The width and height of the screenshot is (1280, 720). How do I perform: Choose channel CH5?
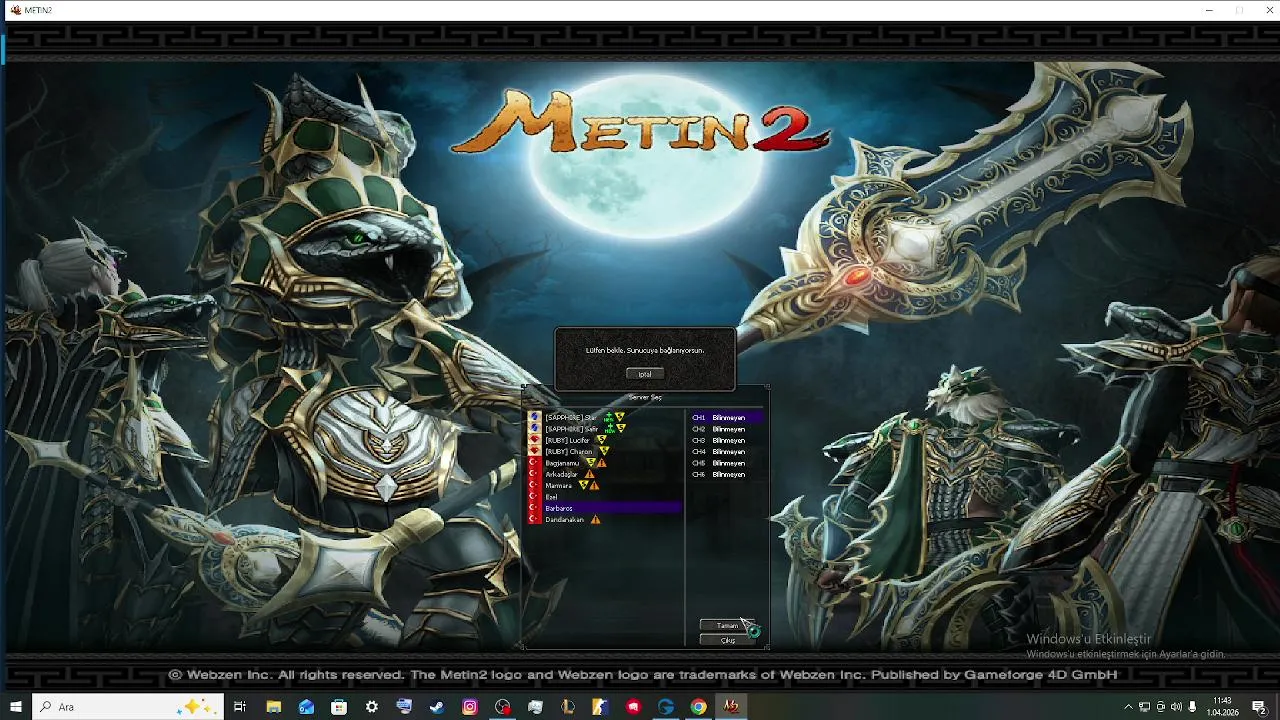coord(727,463)
